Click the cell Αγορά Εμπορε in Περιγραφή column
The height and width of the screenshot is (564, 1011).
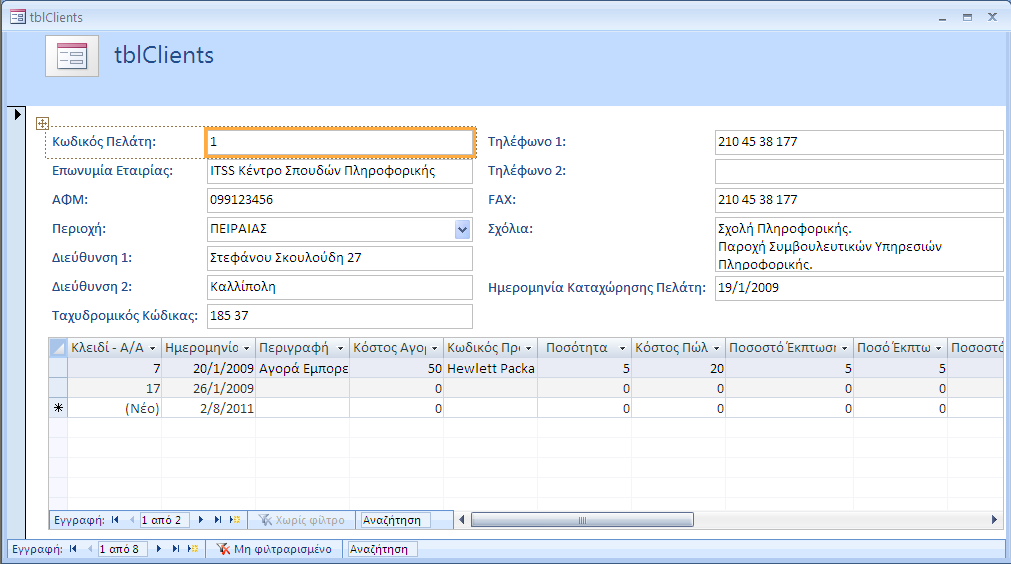[x=302, y=368]
